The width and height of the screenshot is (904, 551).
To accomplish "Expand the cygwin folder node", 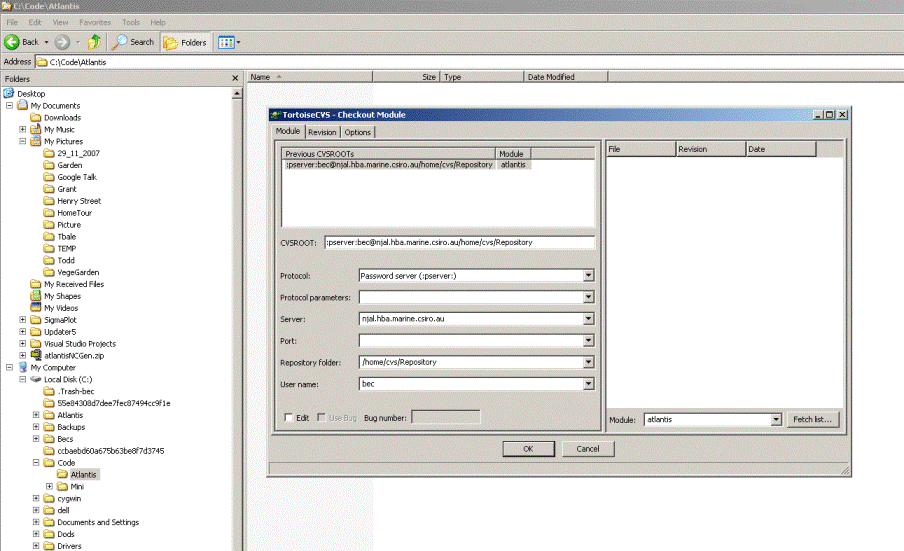I will (x=36, y=498).
